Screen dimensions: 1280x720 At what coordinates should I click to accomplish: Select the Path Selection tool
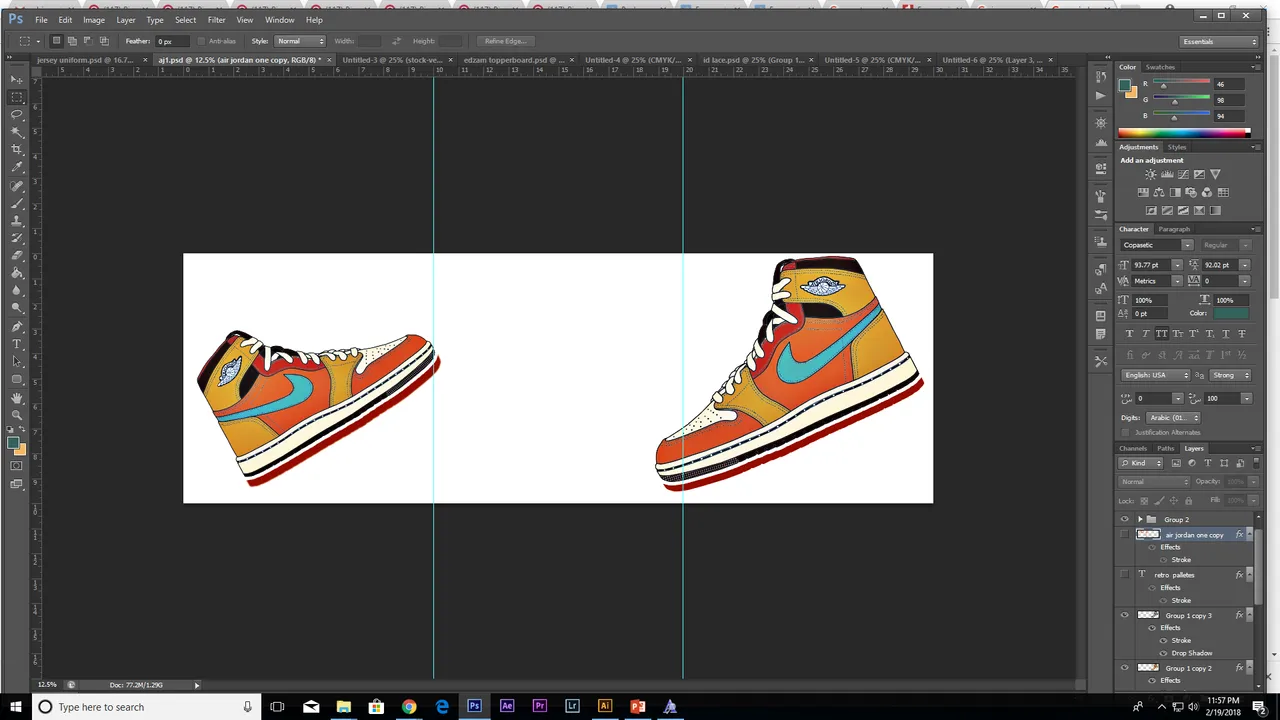(17, 362)
